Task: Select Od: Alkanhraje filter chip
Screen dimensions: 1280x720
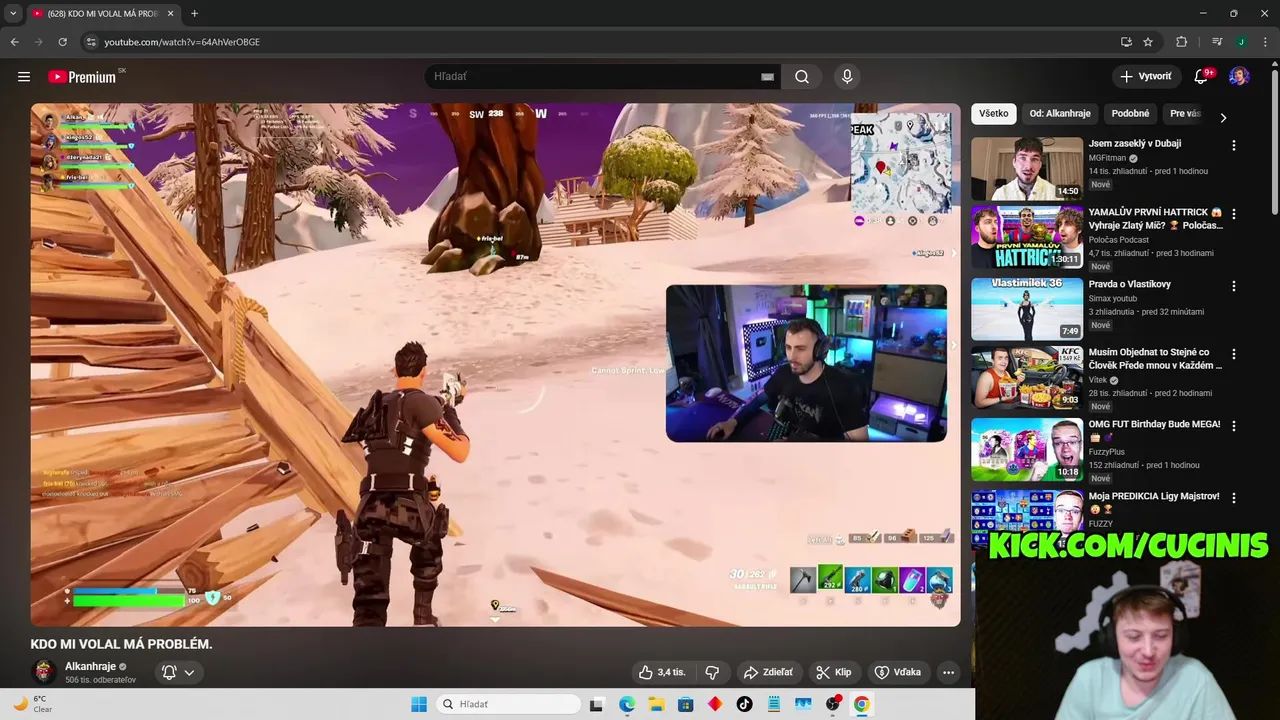Action: pos(1060,113)
